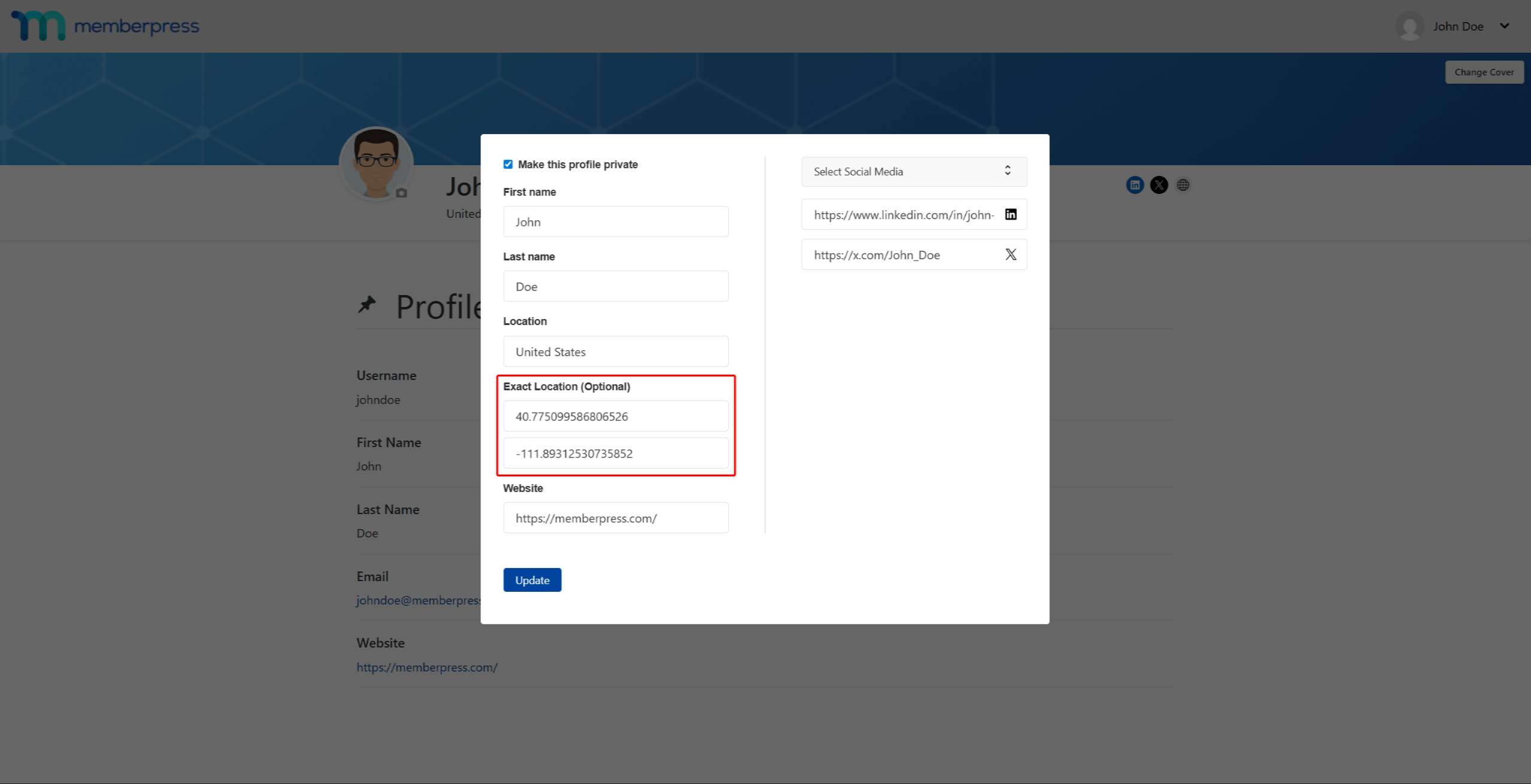Click the First name input field

[x=616, y=221]
